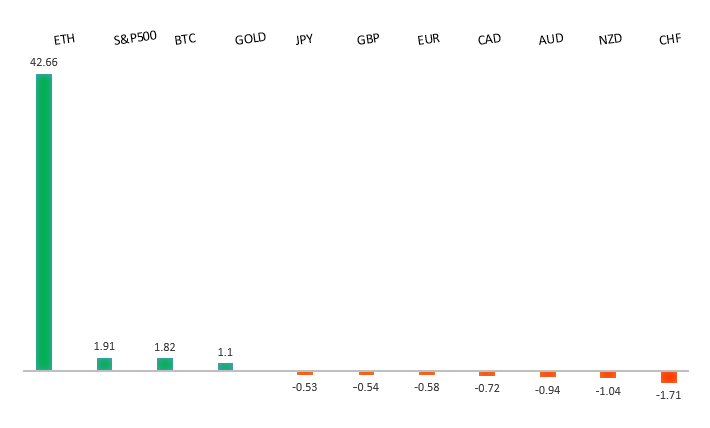This screenshot has width=710, height=428.
Task: Click the BTC bar in the chart
Action: (165, 364)
